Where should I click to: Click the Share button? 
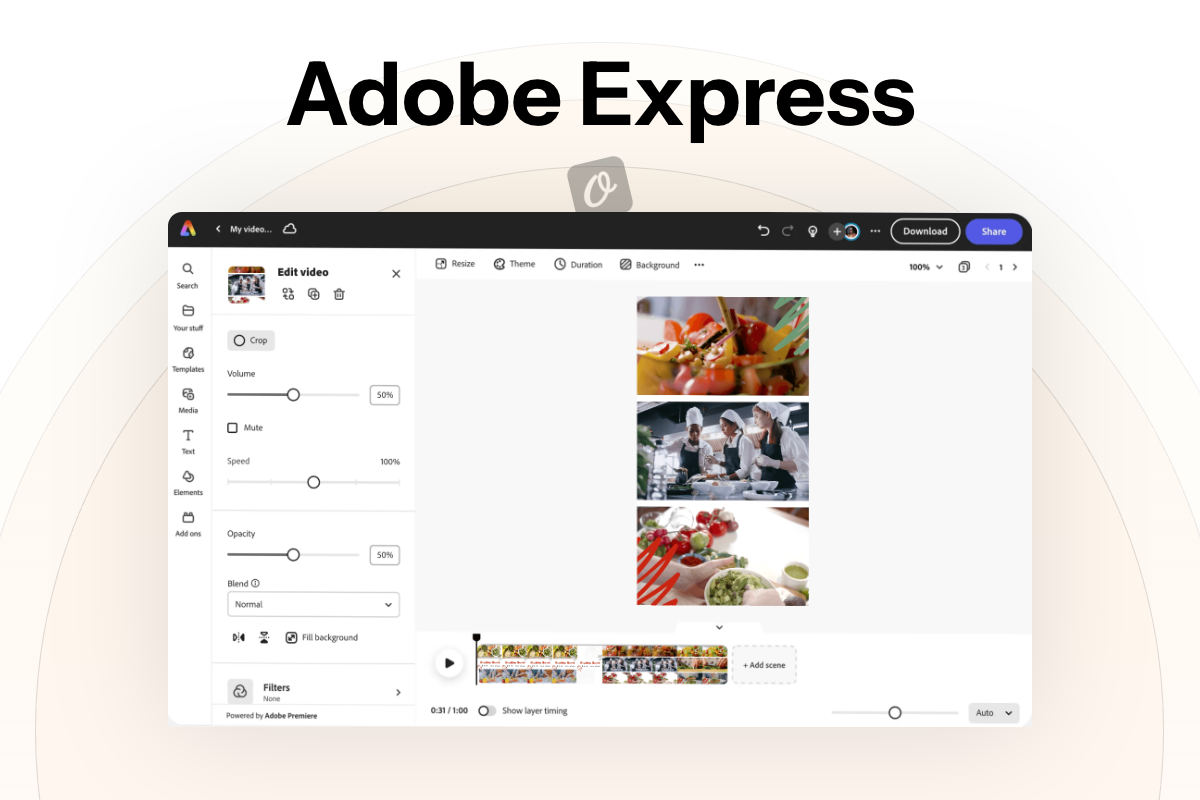pos(993,231)
